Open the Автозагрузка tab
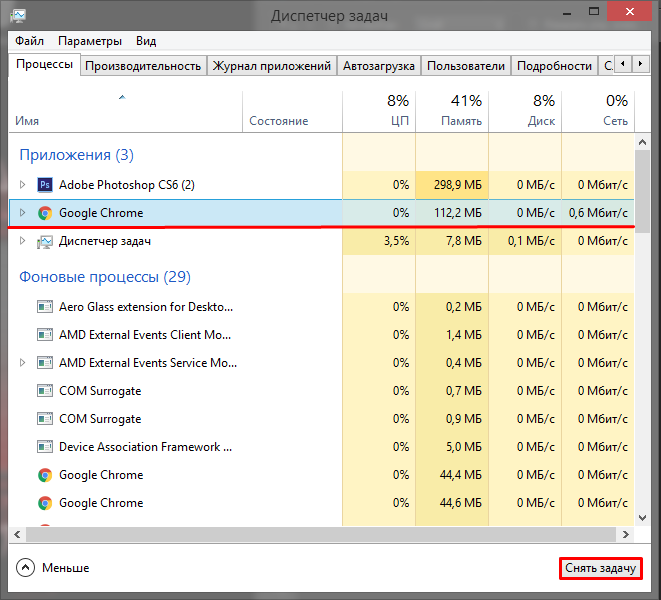This screenshot has width=661, height=600. [x=378, y=66]
